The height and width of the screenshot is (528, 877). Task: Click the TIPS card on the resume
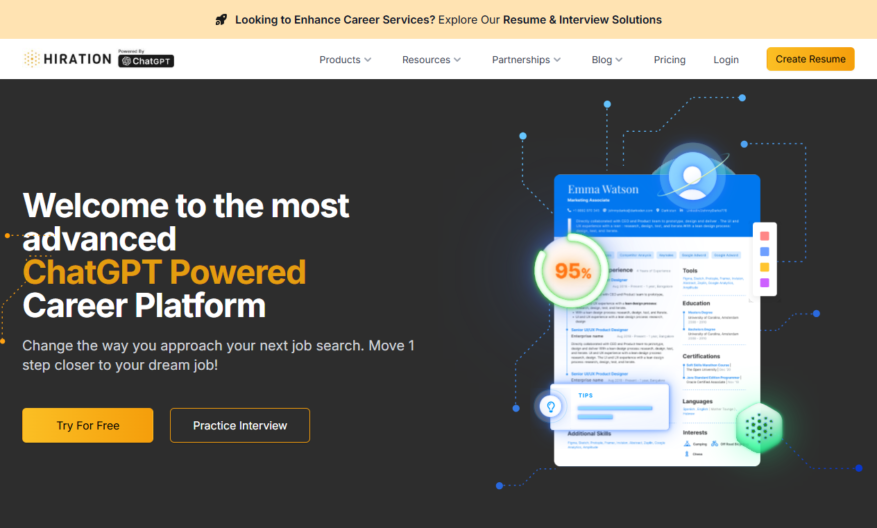(610, 407)
